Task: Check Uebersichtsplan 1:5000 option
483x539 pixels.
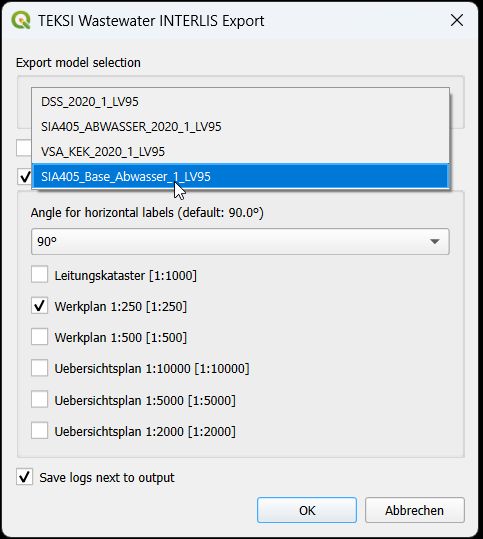Action: pos(40,399)
